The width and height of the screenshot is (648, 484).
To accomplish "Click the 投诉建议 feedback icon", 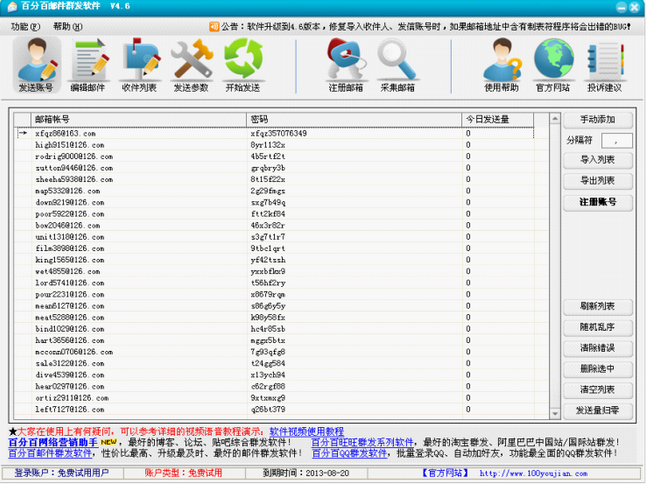I will pos(603,65).
